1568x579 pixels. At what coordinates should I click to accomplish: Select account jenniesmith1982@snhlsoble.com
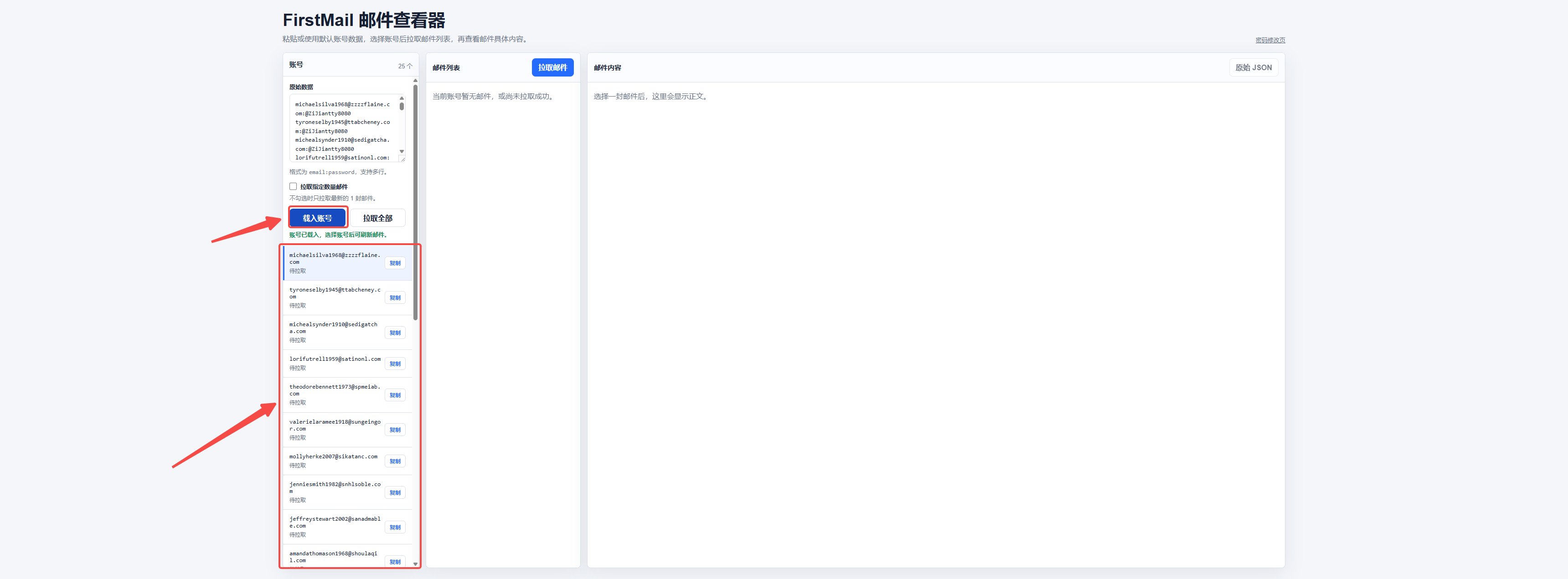point(348,492)
